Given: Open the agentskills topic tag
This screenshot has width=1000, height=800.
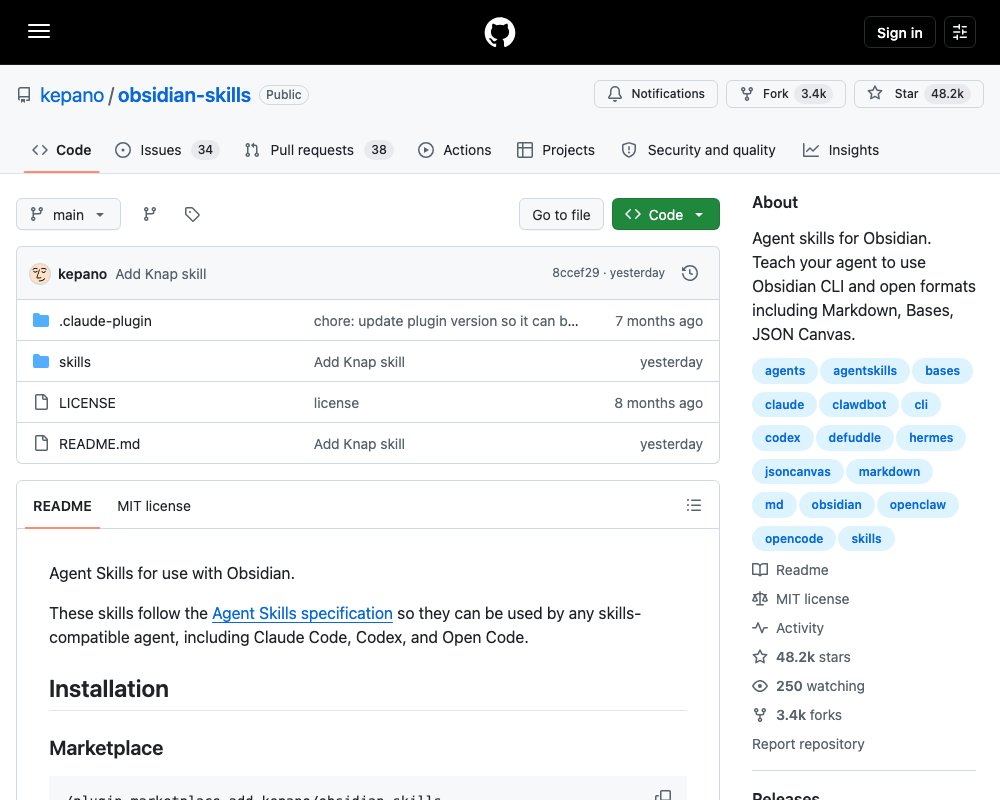Looking at the screenshot, I should coord(865,371).
